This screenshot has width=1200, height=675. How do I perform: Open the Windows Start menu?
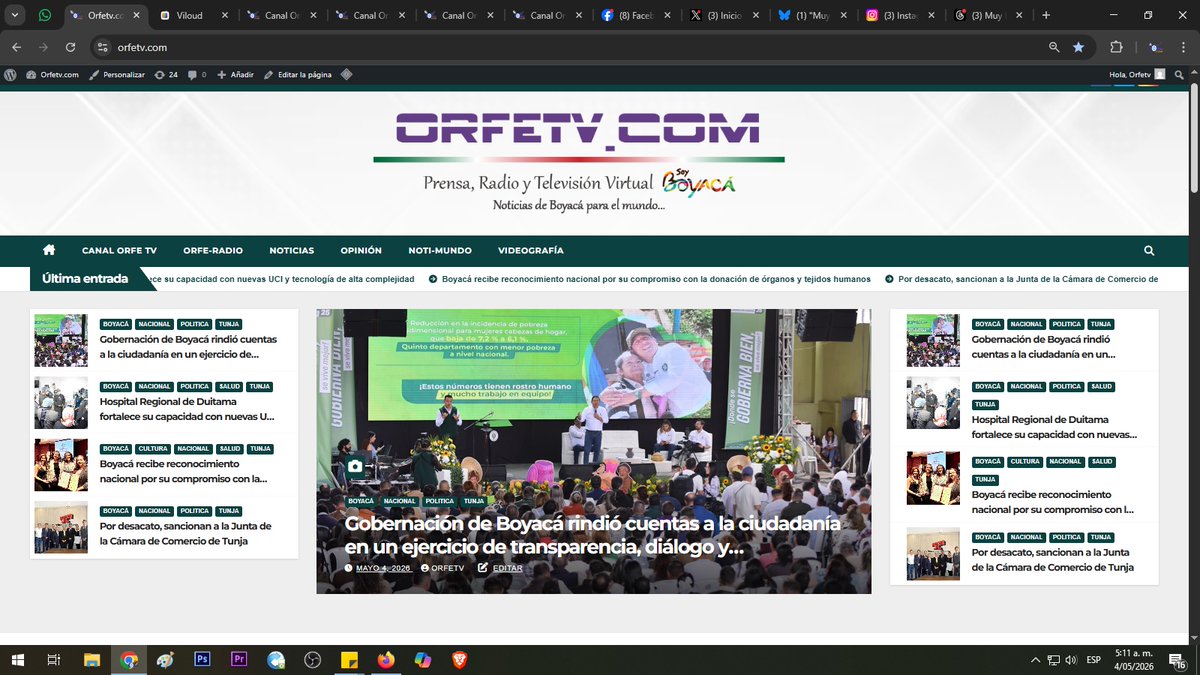click(x=17, y=660)
